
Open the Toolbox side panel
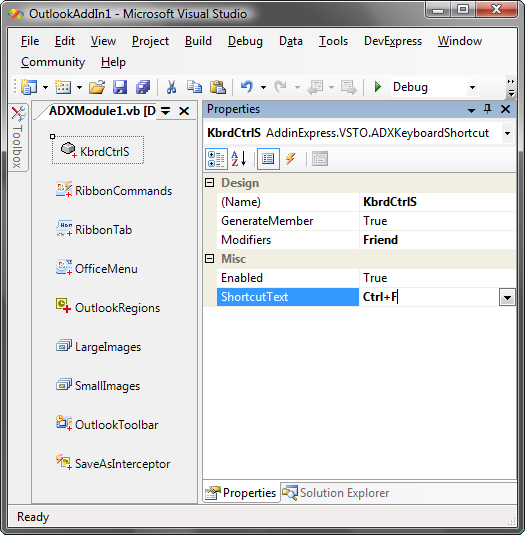pyautogui.click(x=18, y=137)
